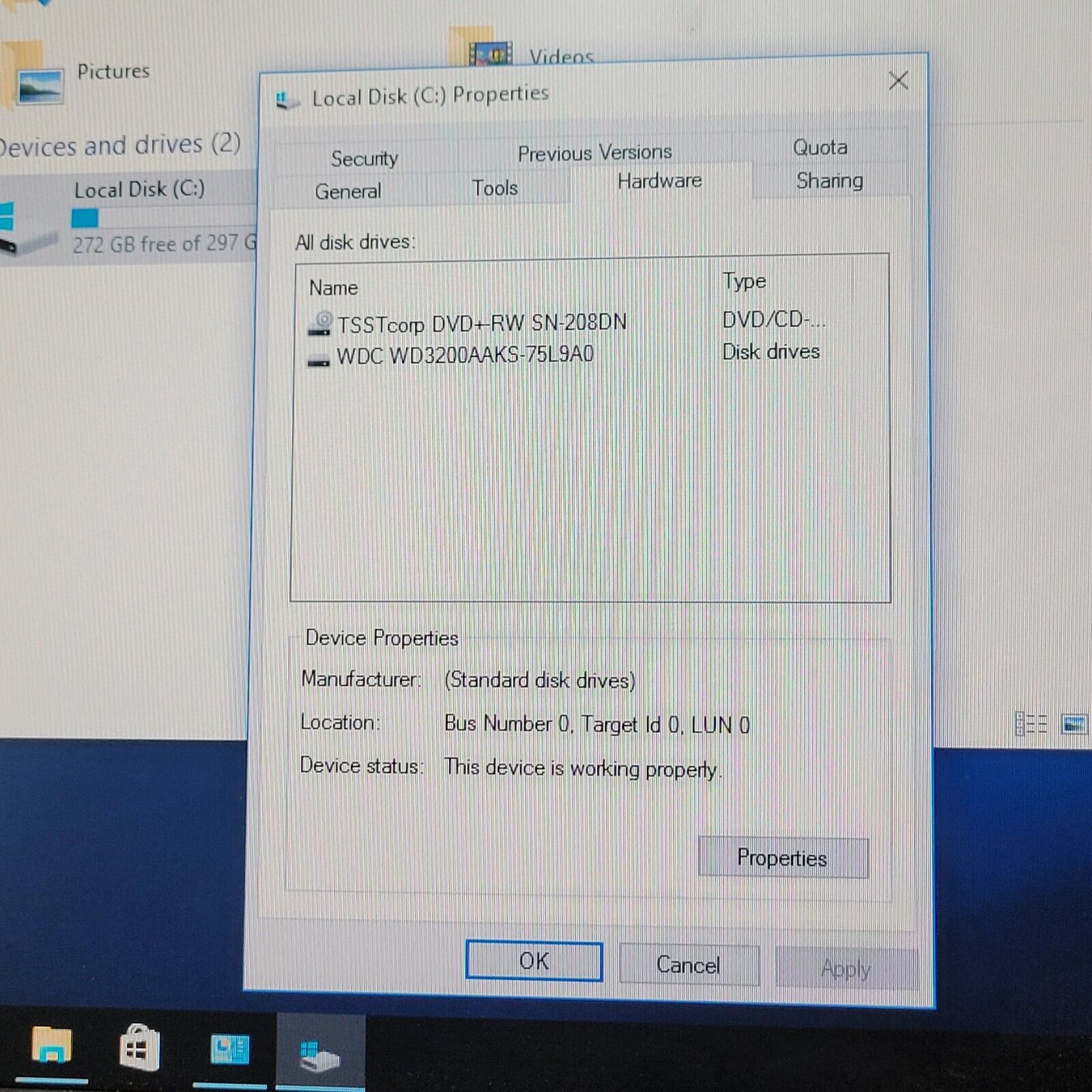Click the device Properties button
Image resolution: width=1092 pixels, height=1092 pixels.
[x=783, y=857]
